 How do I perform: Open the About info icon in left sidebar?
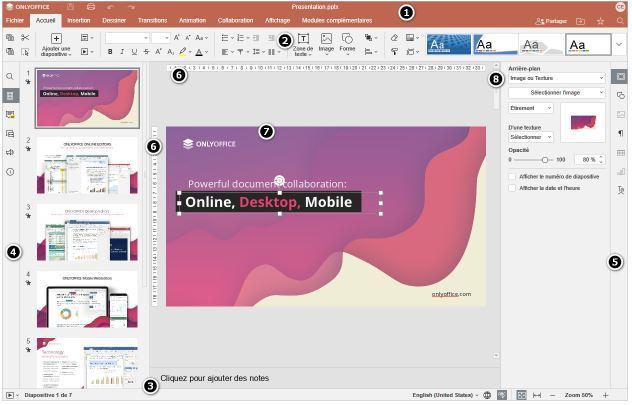(x=10, y=172)
